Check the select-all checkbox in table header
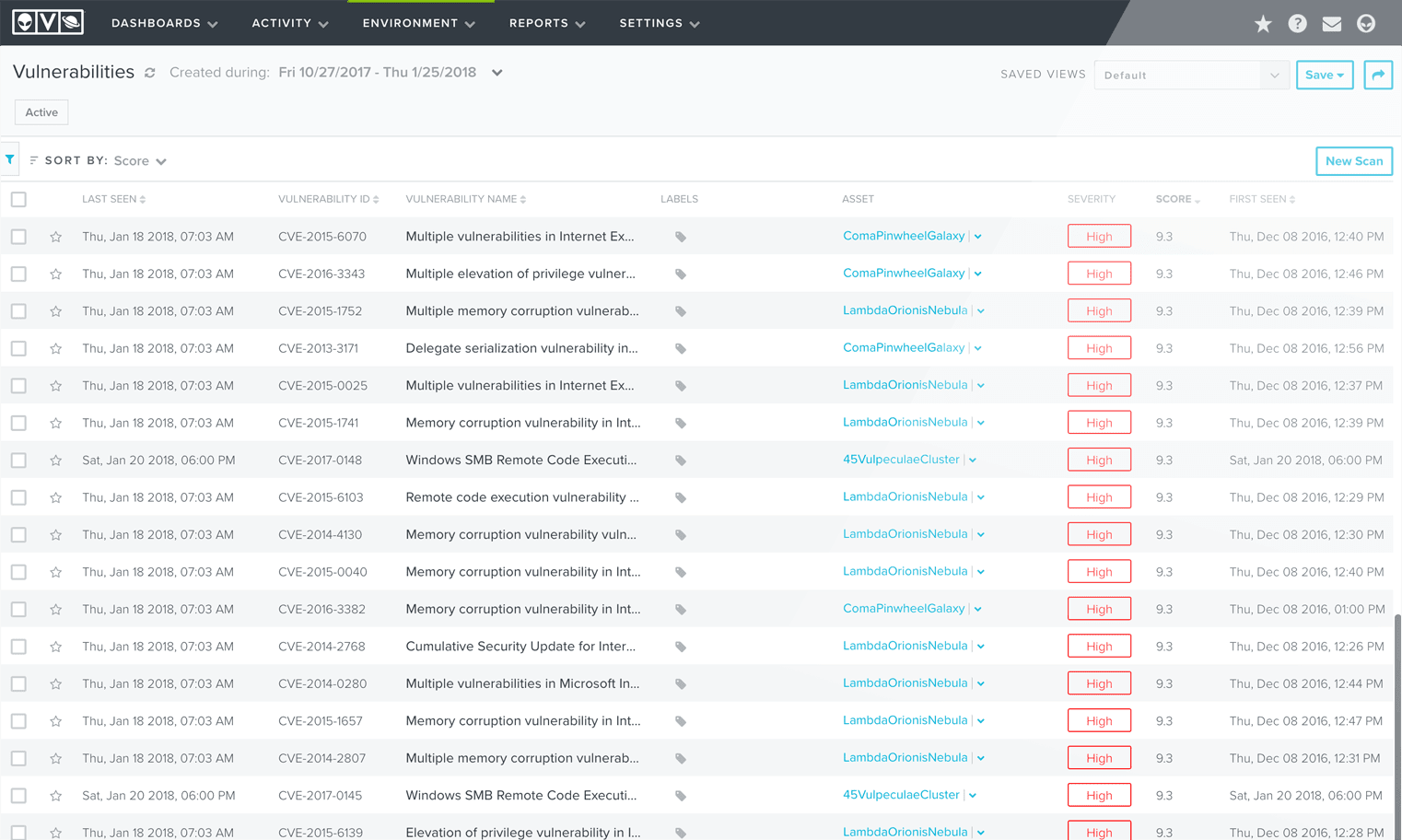The height and width of the screenshot is (840, 1402). [18, 198]
